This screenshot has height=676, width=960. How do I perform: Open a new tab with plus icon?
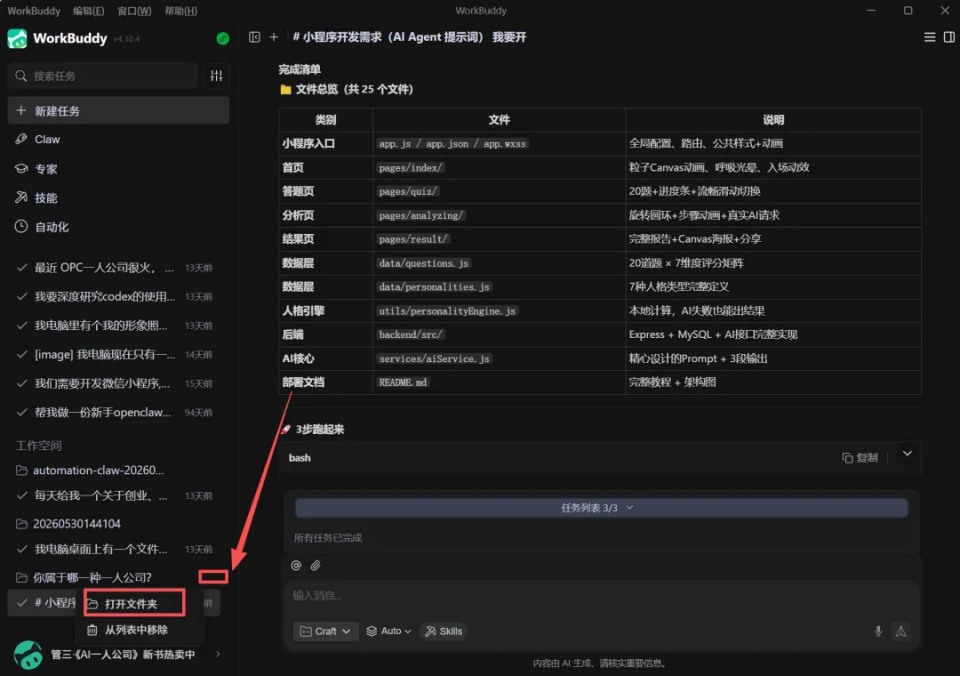point(274,37)
